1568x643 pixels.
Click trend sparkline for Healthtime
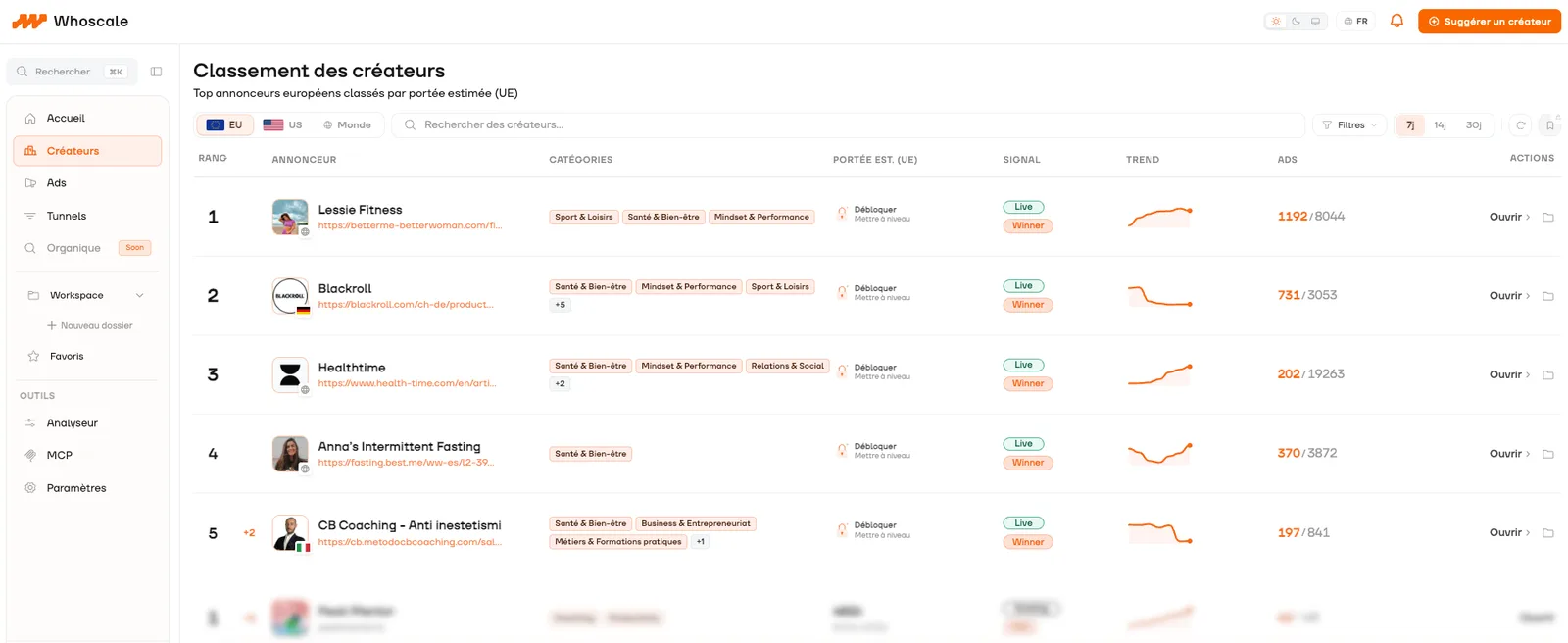(x=1160, y=374)
